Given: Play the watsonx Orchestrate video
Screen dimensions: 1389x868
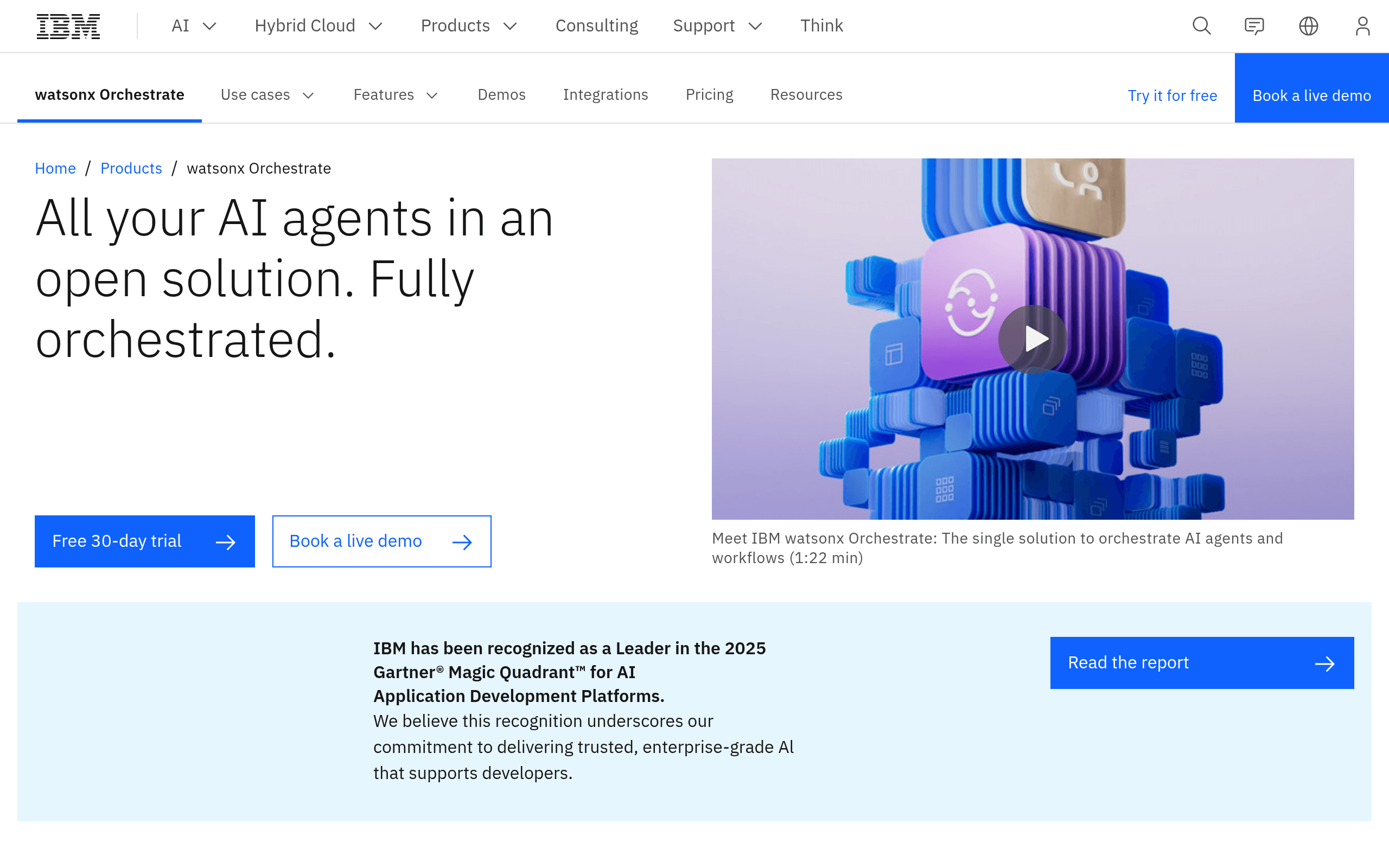Looking at the screenshot, I should point(1032,339).
